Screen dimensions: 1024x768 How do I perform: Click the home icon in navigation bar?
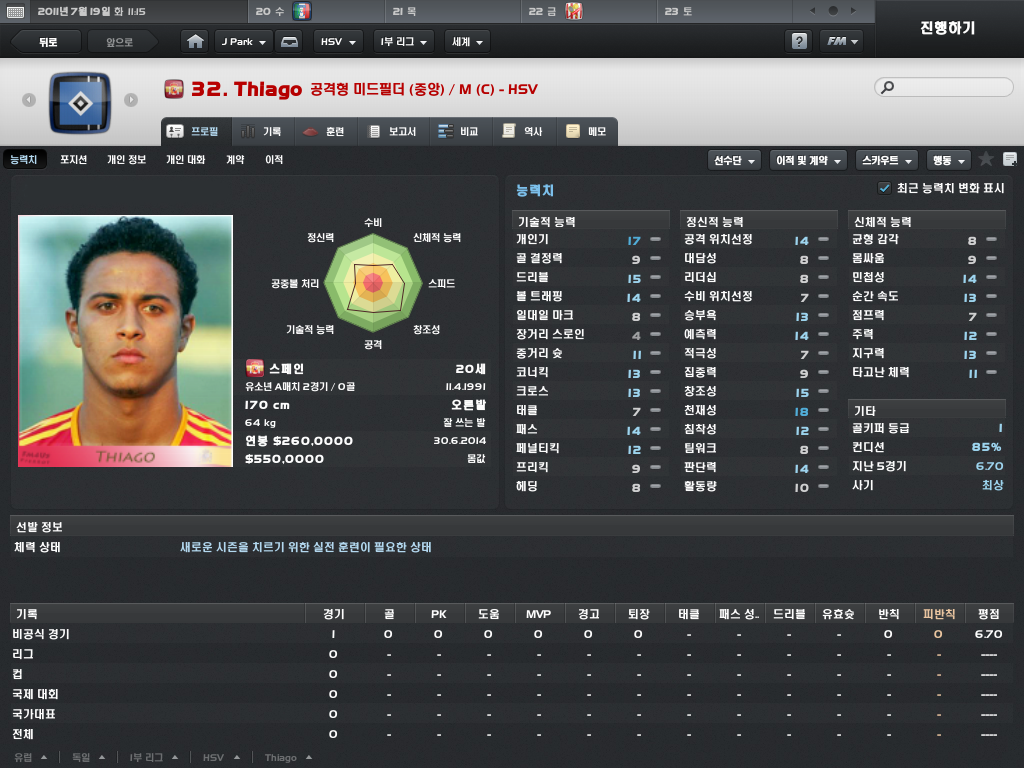coord(195,42)
